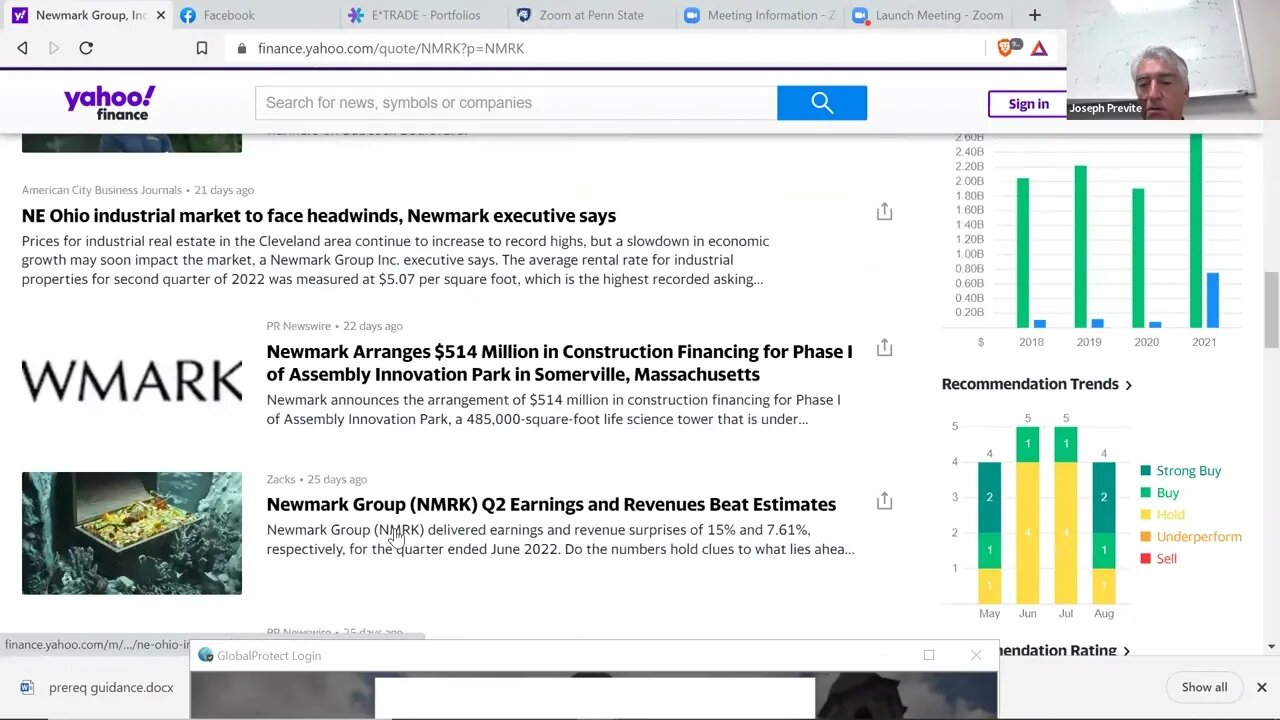Close the GlobalProtect Login window
The width and height of the screenshot is (1280, 720).
(x=976, y=655)
